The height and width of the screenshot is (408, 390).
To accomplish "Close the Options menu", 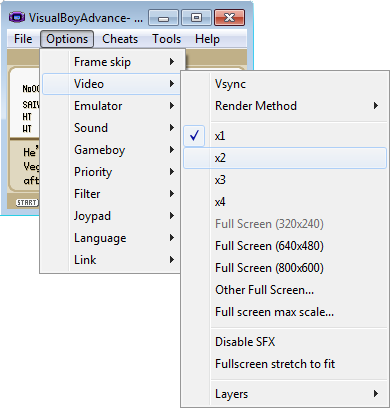I will 67,39.
